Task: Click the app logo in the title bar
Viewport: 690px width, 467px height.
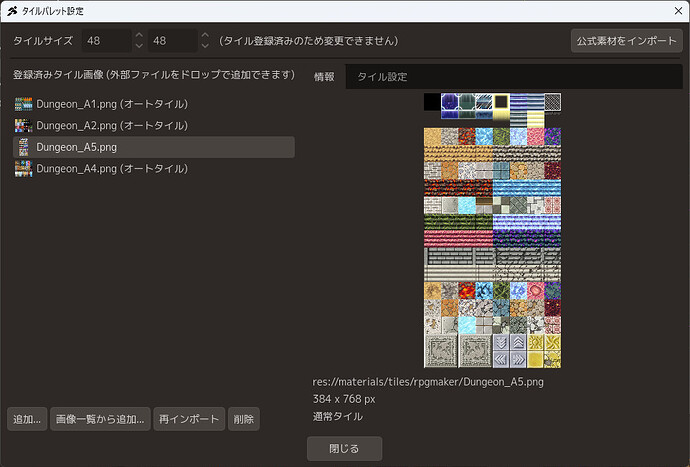Action: click(12, 11)
